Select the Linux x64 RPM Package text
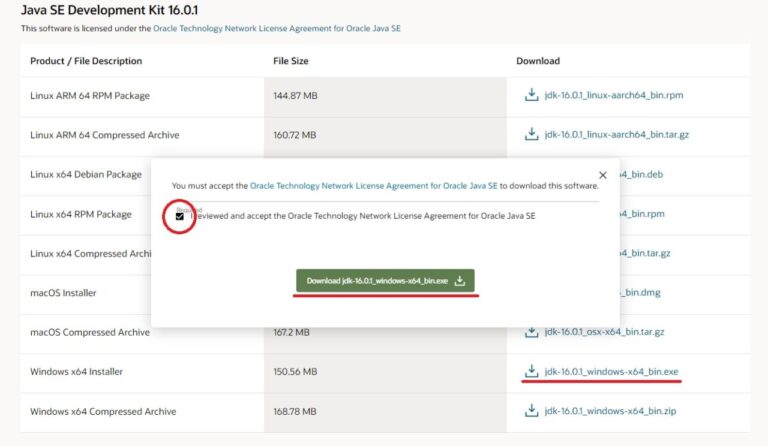This screenshot has width=768, height=446. coord(81,214)
